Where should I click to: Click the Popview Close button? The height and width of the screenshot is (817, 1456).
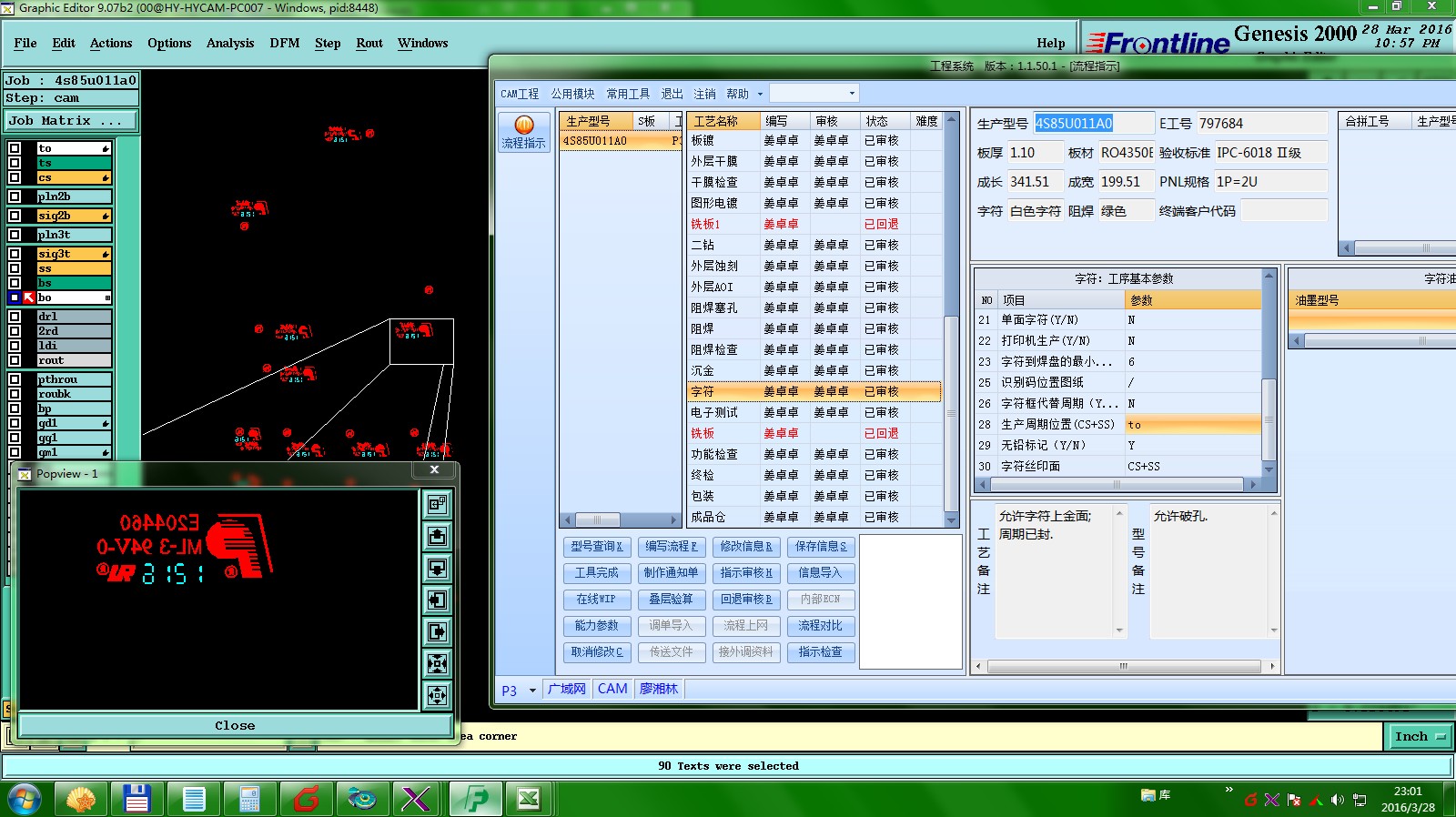[x=235, y=725]
